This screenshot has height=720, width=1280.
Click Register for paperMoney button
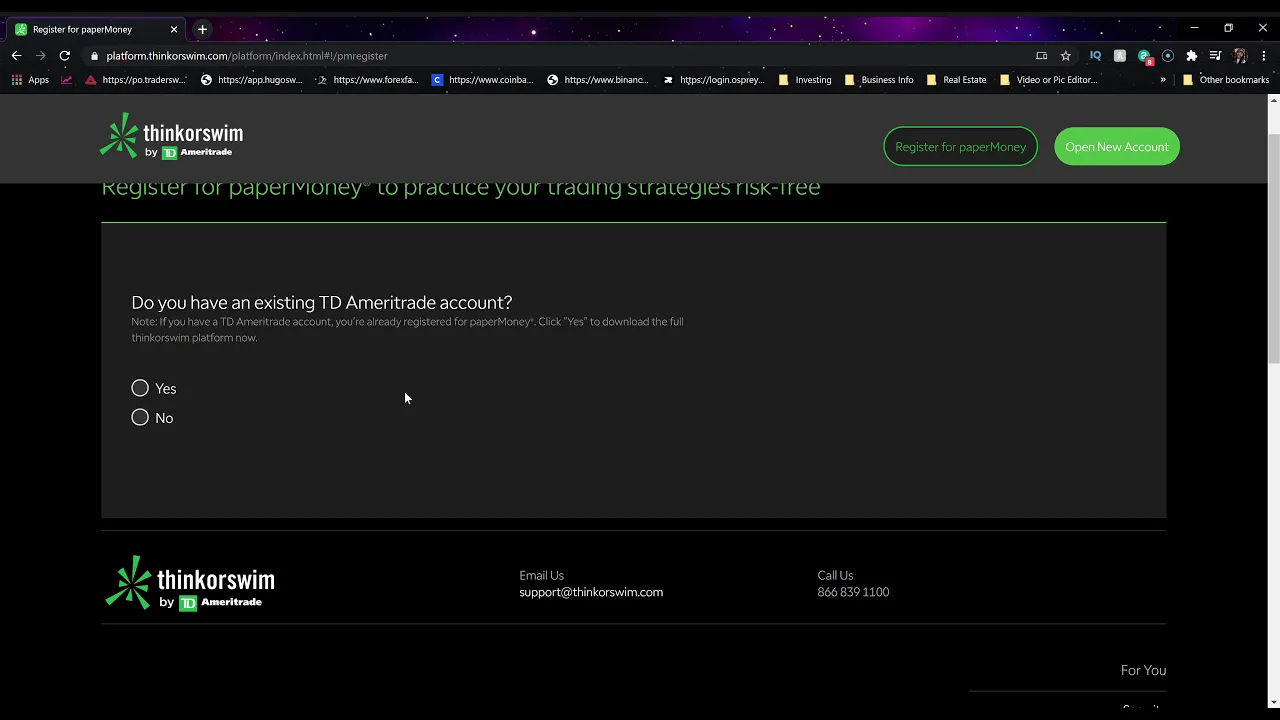click(x=960, y=147)
